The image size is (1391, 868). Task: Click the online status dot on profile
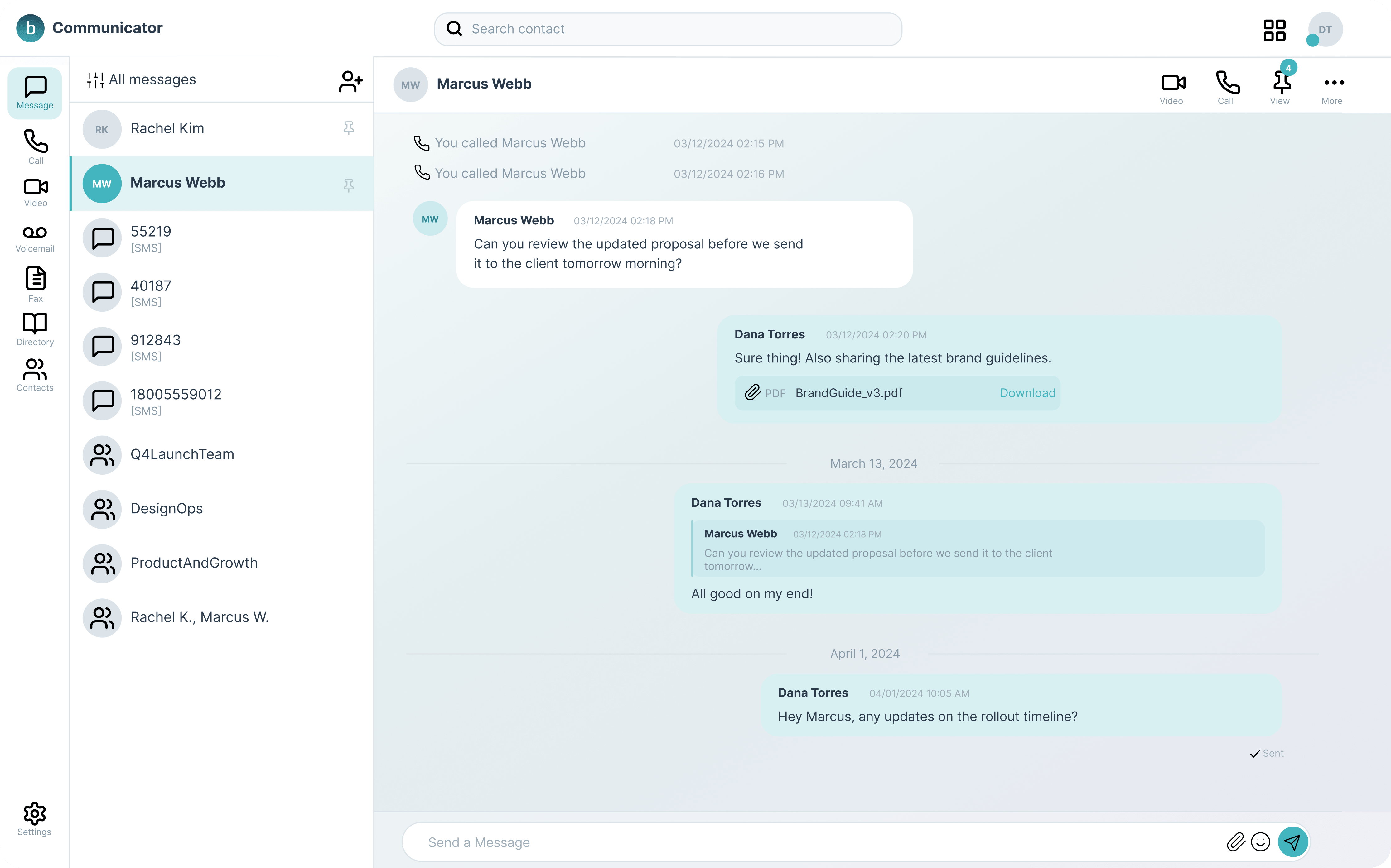[x=1312, y=40]
